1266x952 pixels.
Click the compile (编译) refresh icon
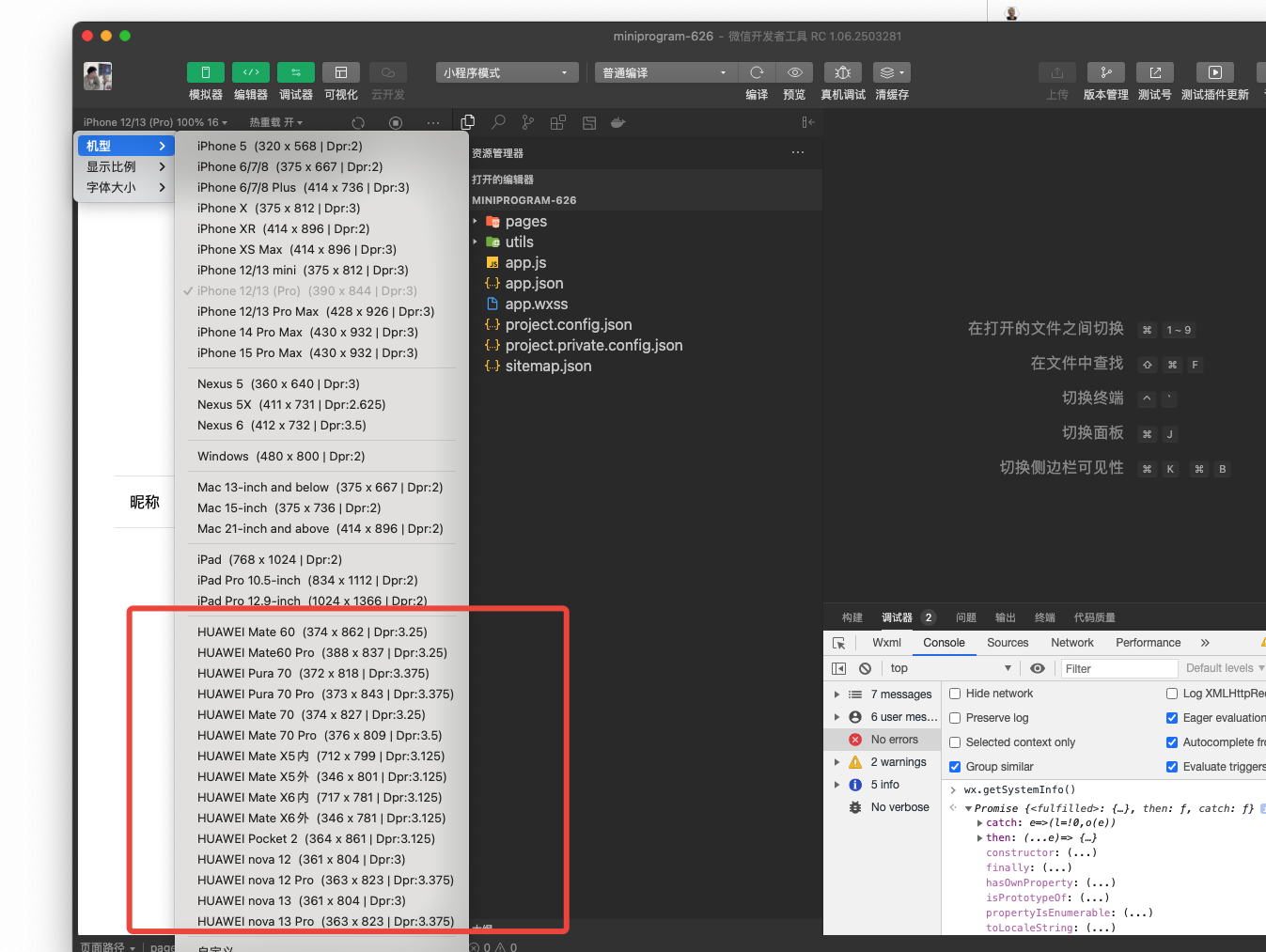click(x=757, y=72)
